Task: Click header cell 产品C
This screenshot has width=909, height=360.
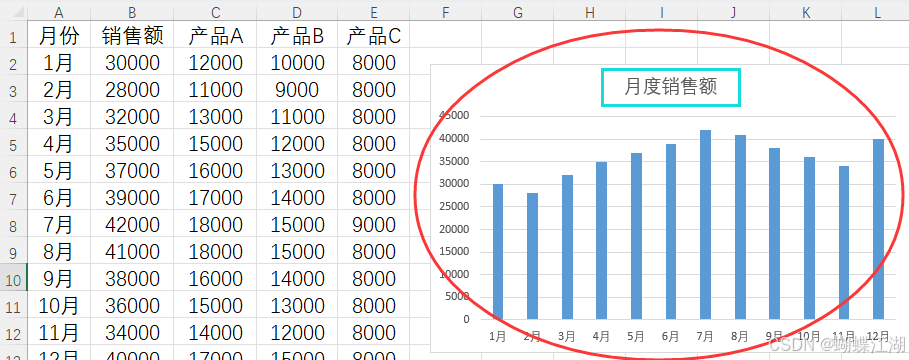Action: pyautogui.click(x=373, y=36)
